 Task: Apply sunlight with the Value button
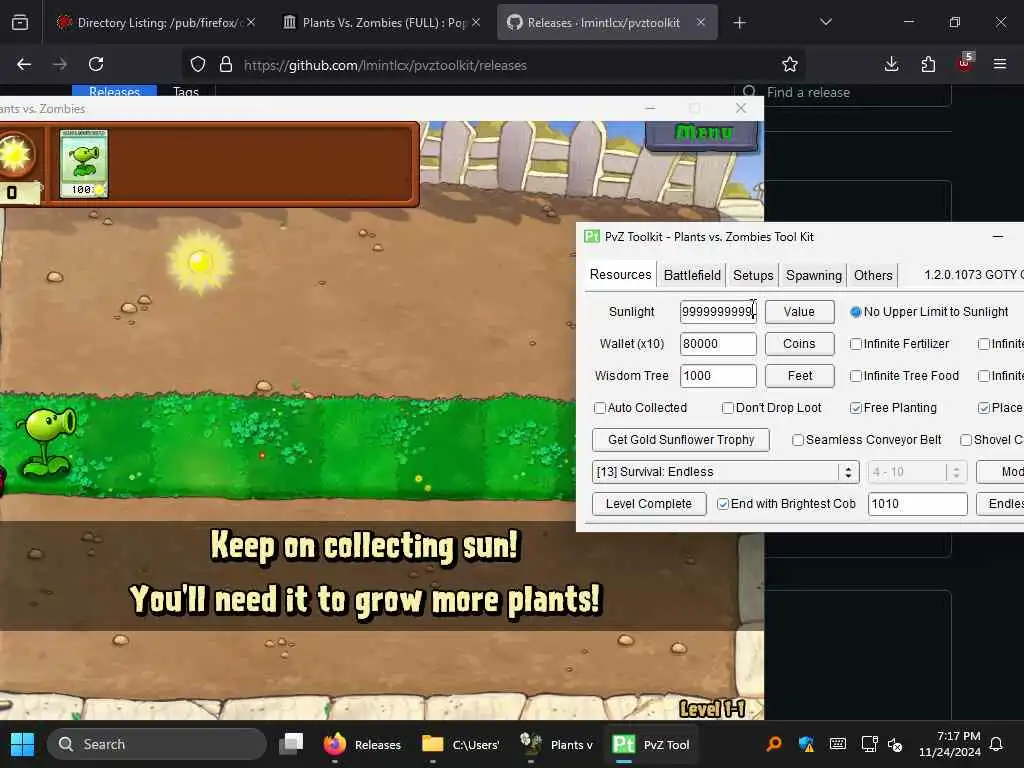point(799,312)
